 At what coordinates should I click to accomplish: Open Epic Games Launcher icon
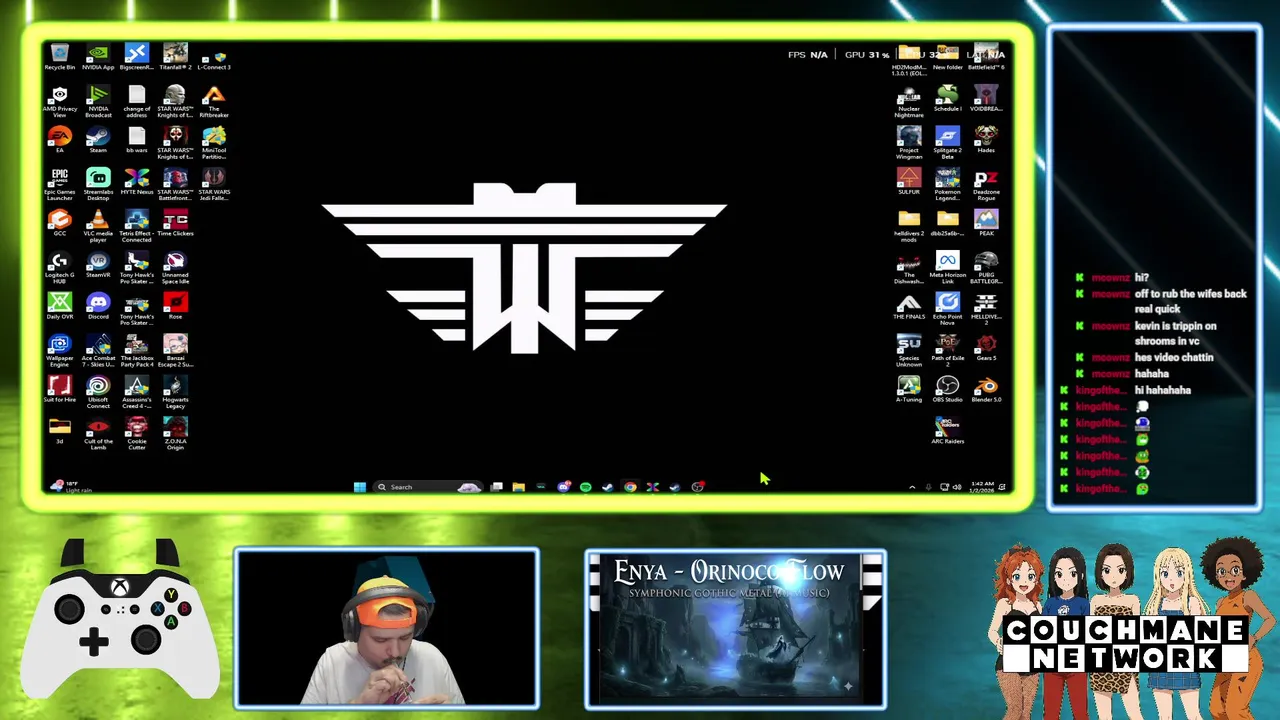pos(59,184)
